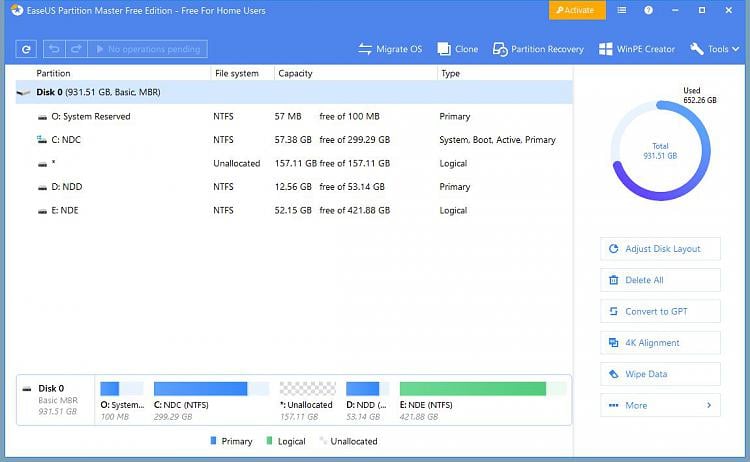Click the No operations pending execute button
Screen dimensions: 750x462
pyautogui.click(x=148, y=49)
